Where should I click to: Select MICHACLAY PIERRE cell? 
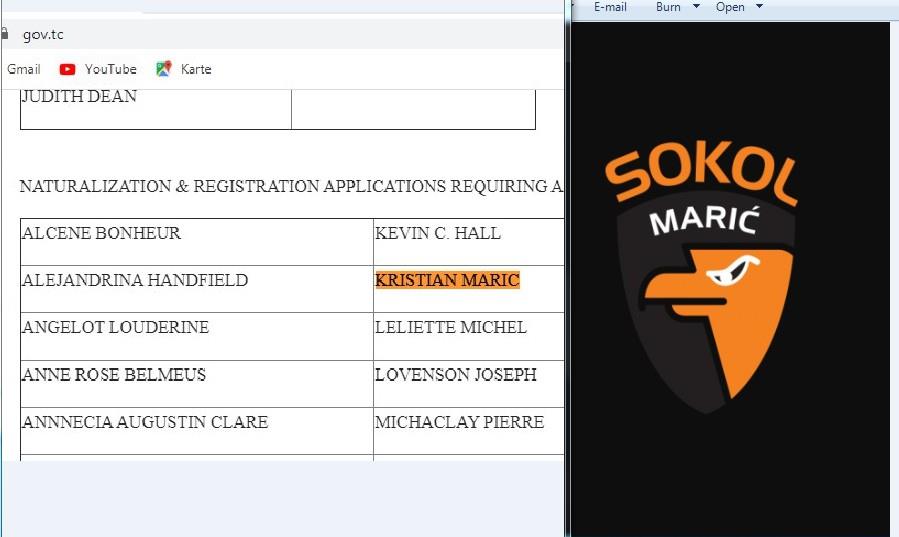[x=469, y=431]
